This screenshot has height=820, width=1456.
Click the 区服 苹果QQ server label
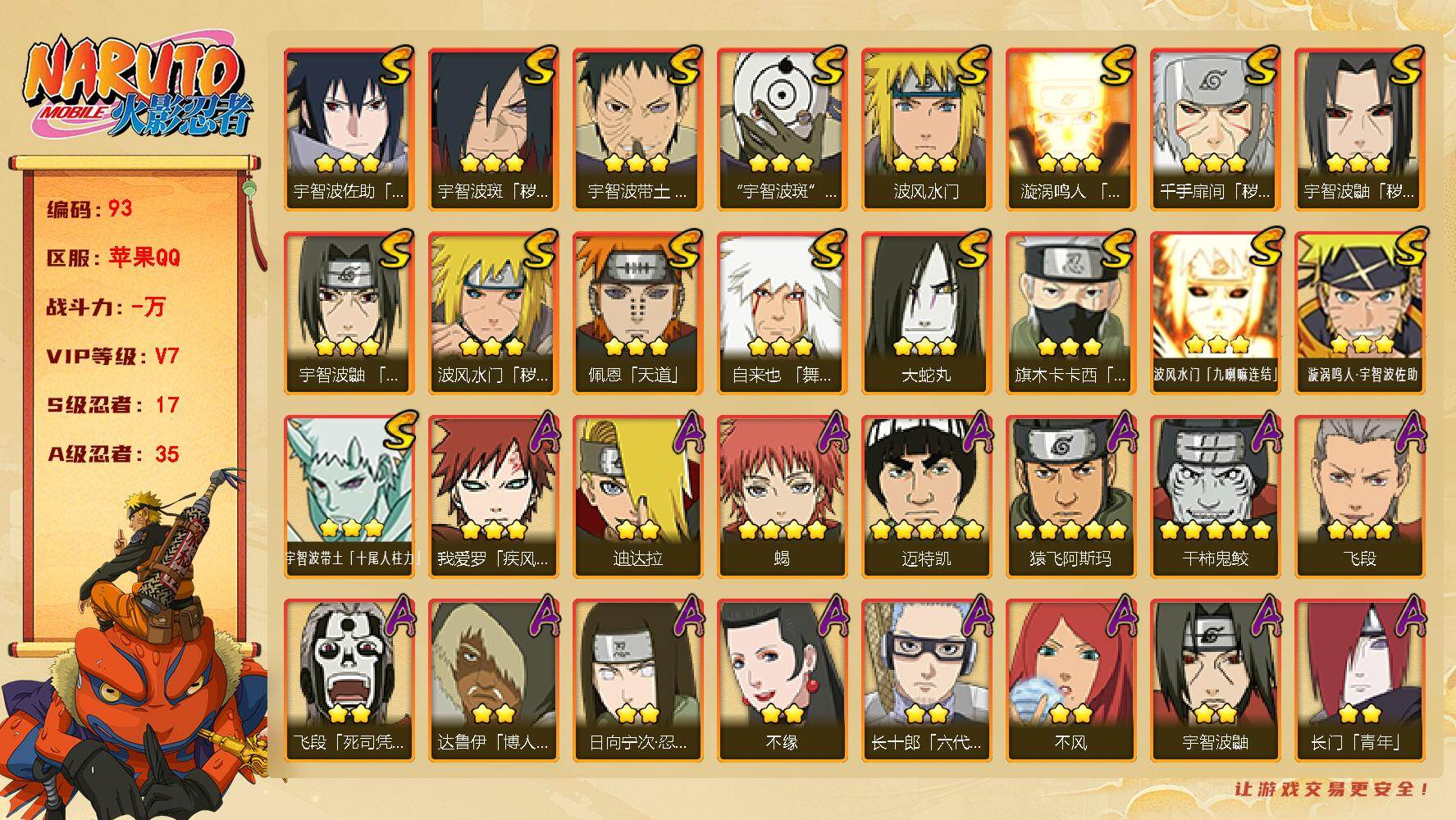click(x=112, y=257)
